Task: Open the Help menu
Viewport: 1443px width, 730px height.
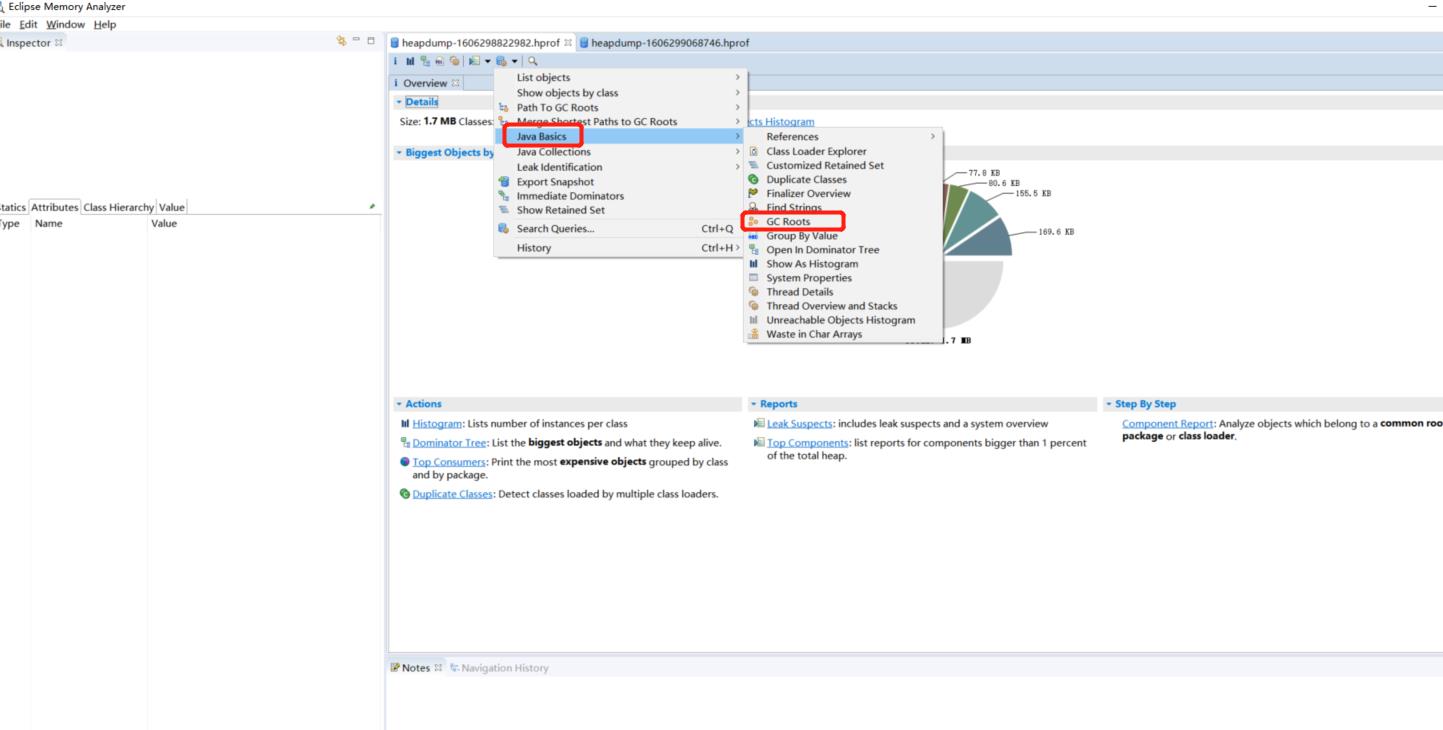Action: (104, 24)
